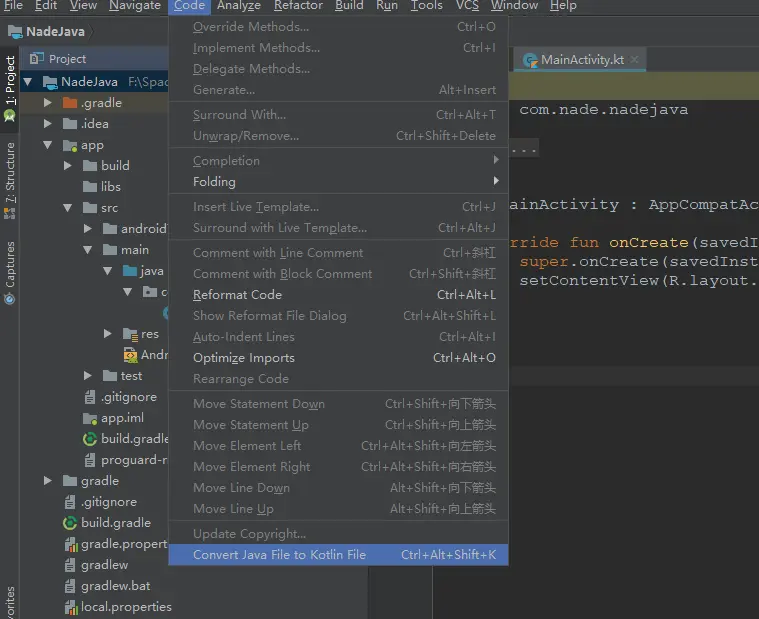Click collapsed import fold dots in editor
This screenshot has height=619, width=759.
pos(524,149)
